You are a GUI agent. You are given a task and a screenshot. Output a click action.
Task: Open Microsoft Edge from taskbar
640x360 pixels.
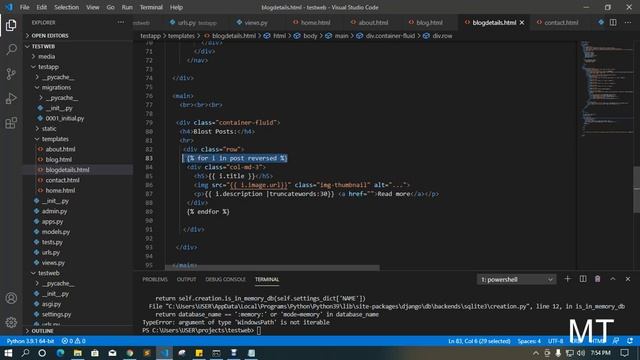pyautogui.click(x=60, y=353)
